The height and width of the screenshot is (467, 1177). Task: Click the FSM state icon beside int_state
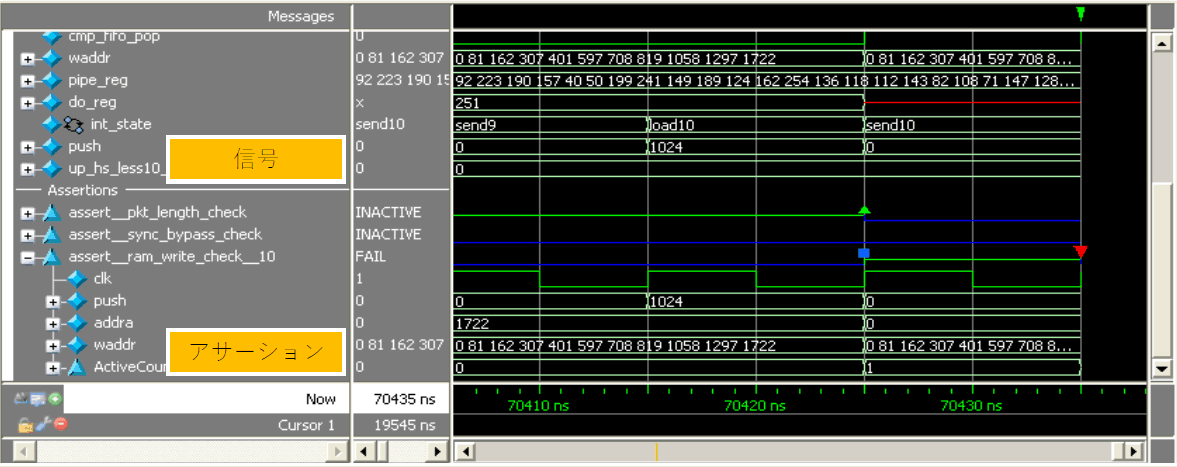[x=73, y=125]
